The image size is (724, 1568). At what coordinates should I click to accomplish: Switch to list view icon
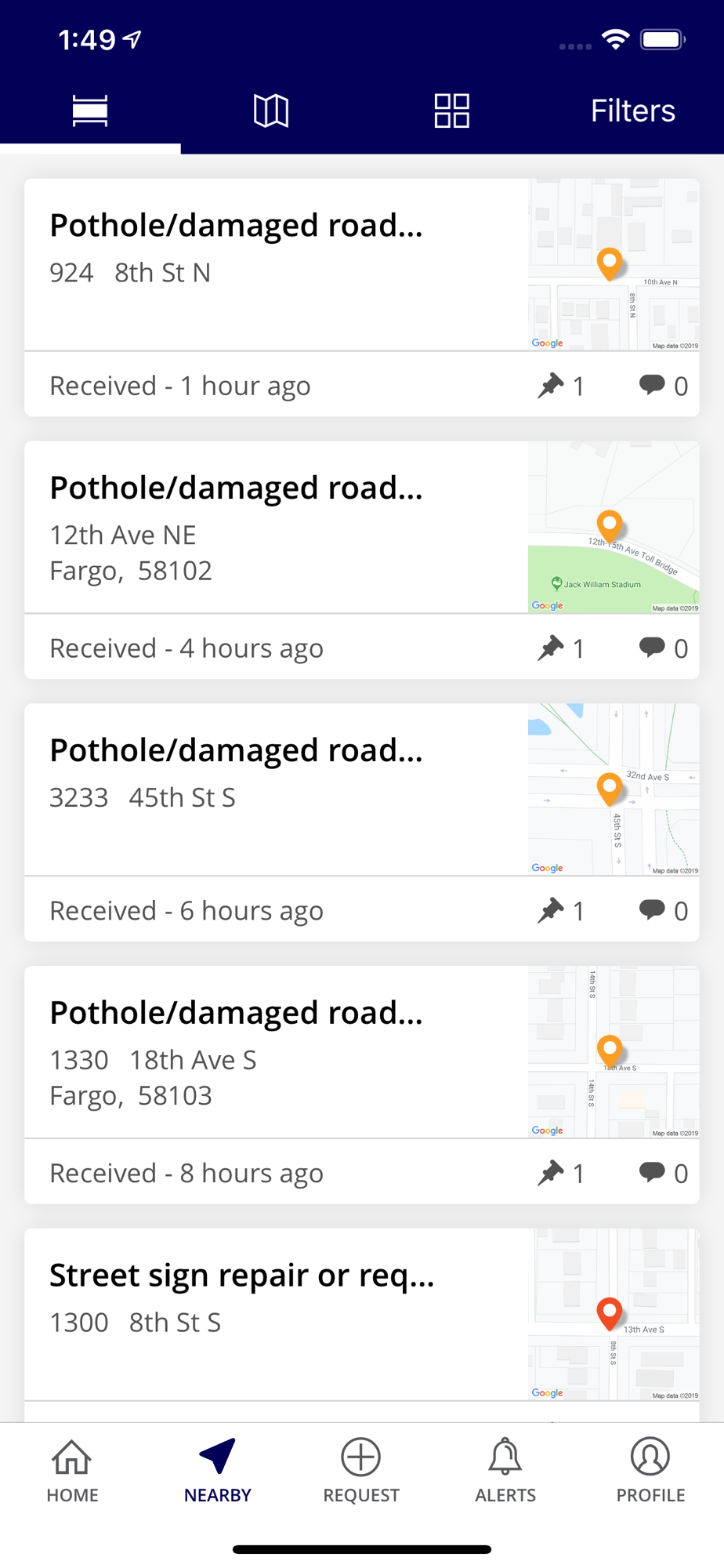coord(90,111)
